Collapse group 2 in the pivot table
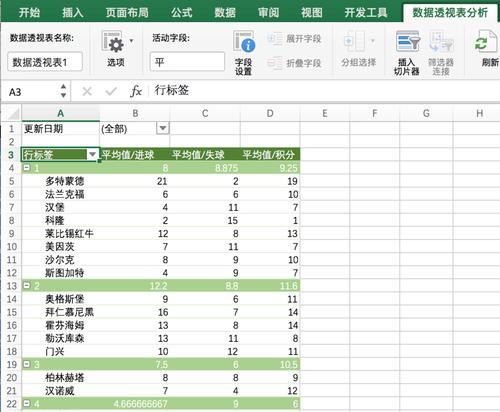Screen dimensions: 500x412 pyautogui.click(x=27, y=285)
